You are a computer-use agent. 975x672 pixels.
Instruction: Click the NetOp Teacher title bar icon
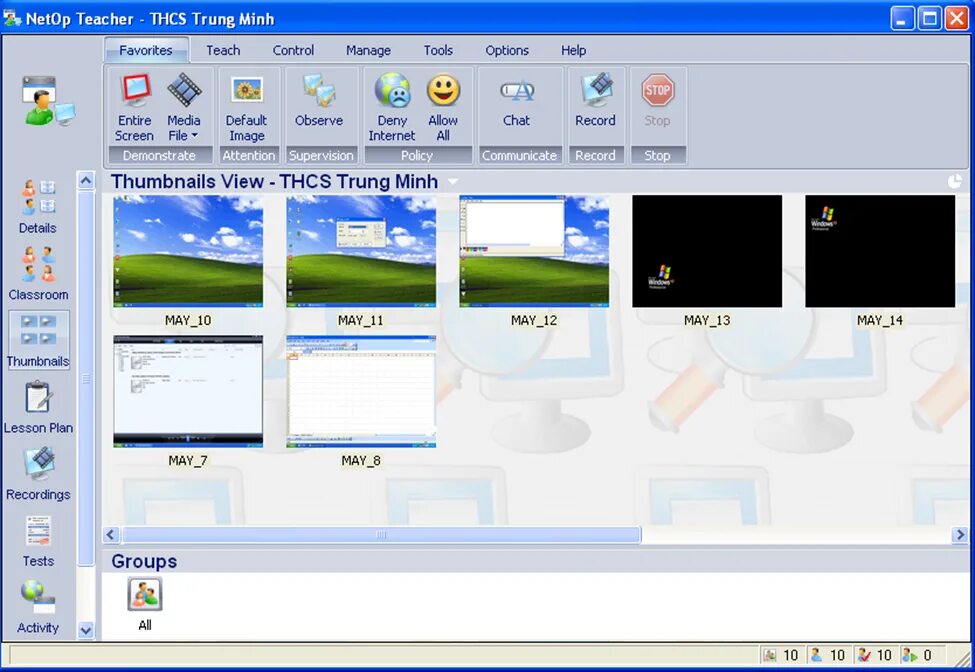(12, 19)
